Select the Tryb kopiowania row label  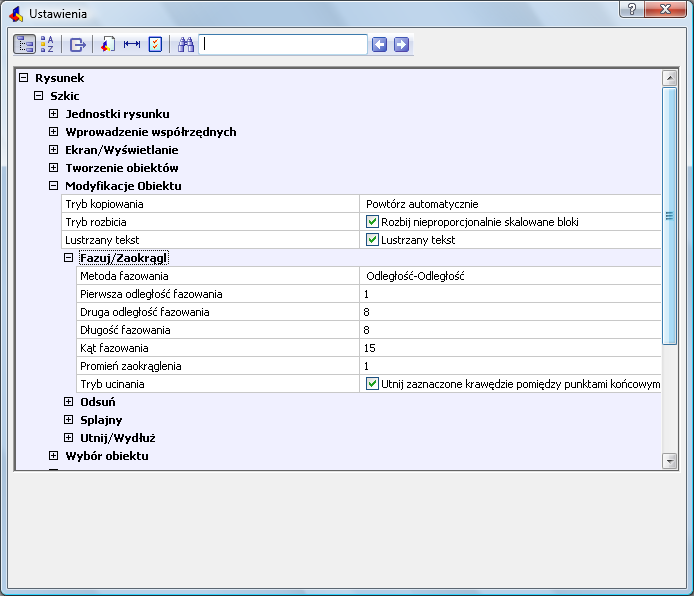pos(104,204)
